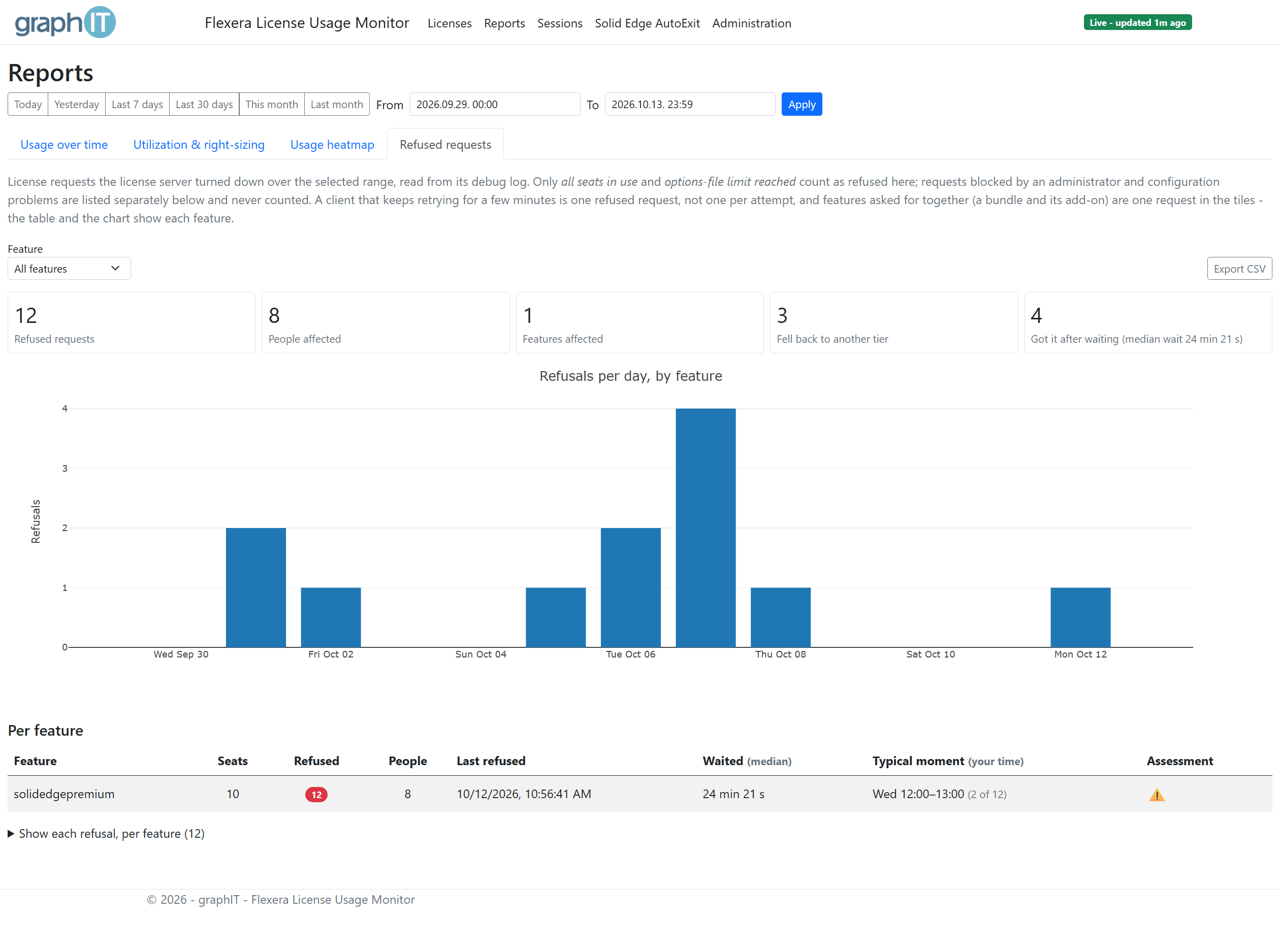Click the Flexera License Usage Monitor title
The height and width of the screenshot is (952, 1280).
(307, 22)
